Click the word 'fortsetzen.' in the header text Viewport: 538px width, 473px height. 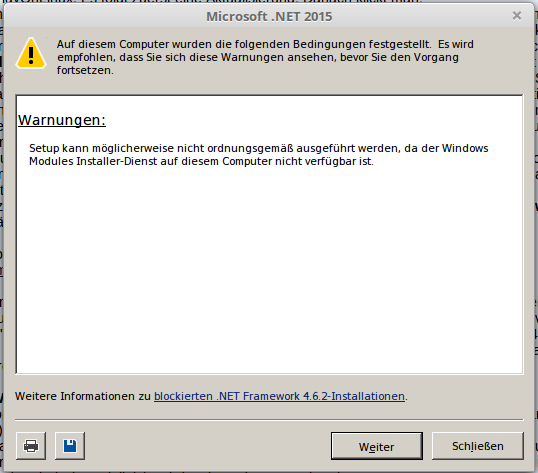coord(85,70)
